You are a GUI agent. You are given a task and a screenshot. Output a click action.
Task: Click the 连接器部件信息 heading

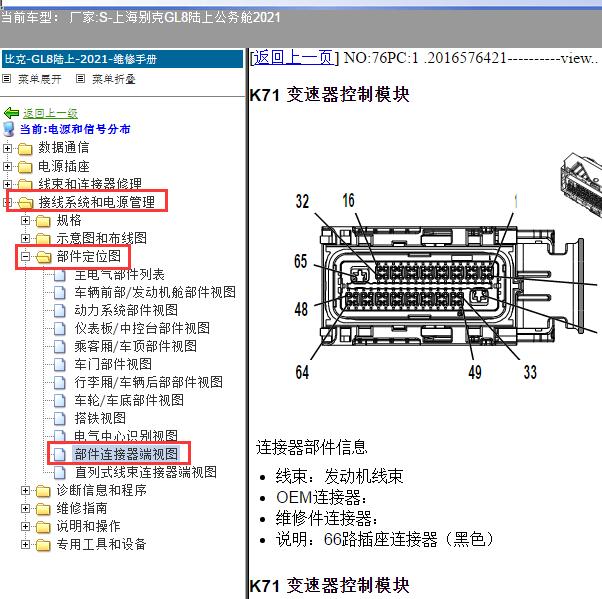tap(311, 447)
